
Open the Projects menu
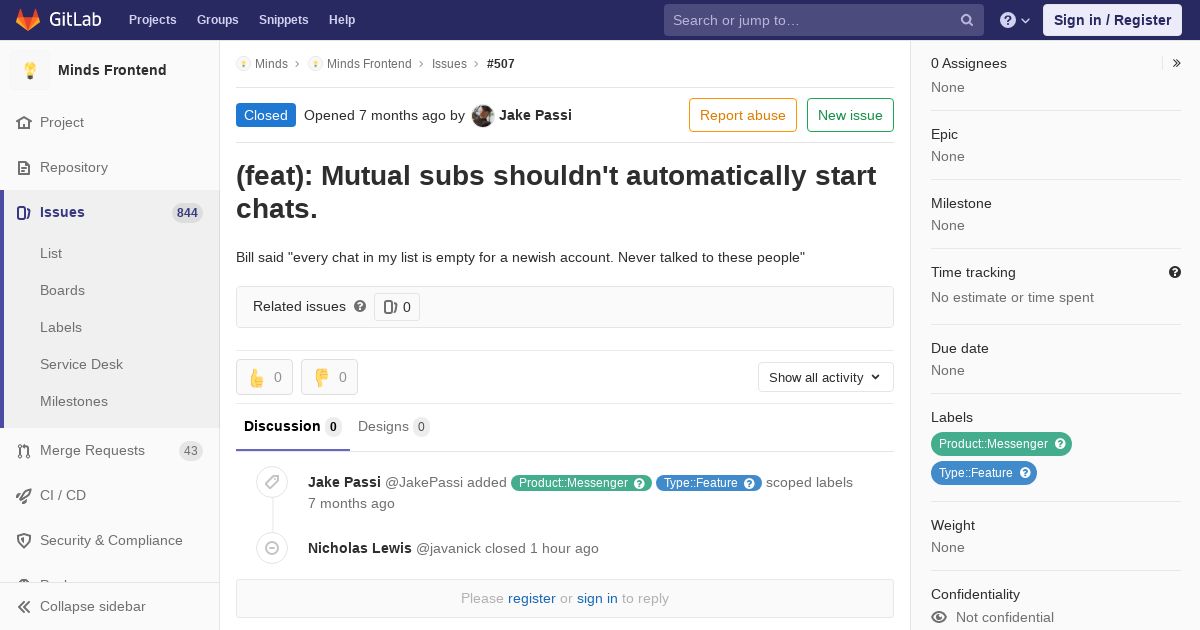152,20
